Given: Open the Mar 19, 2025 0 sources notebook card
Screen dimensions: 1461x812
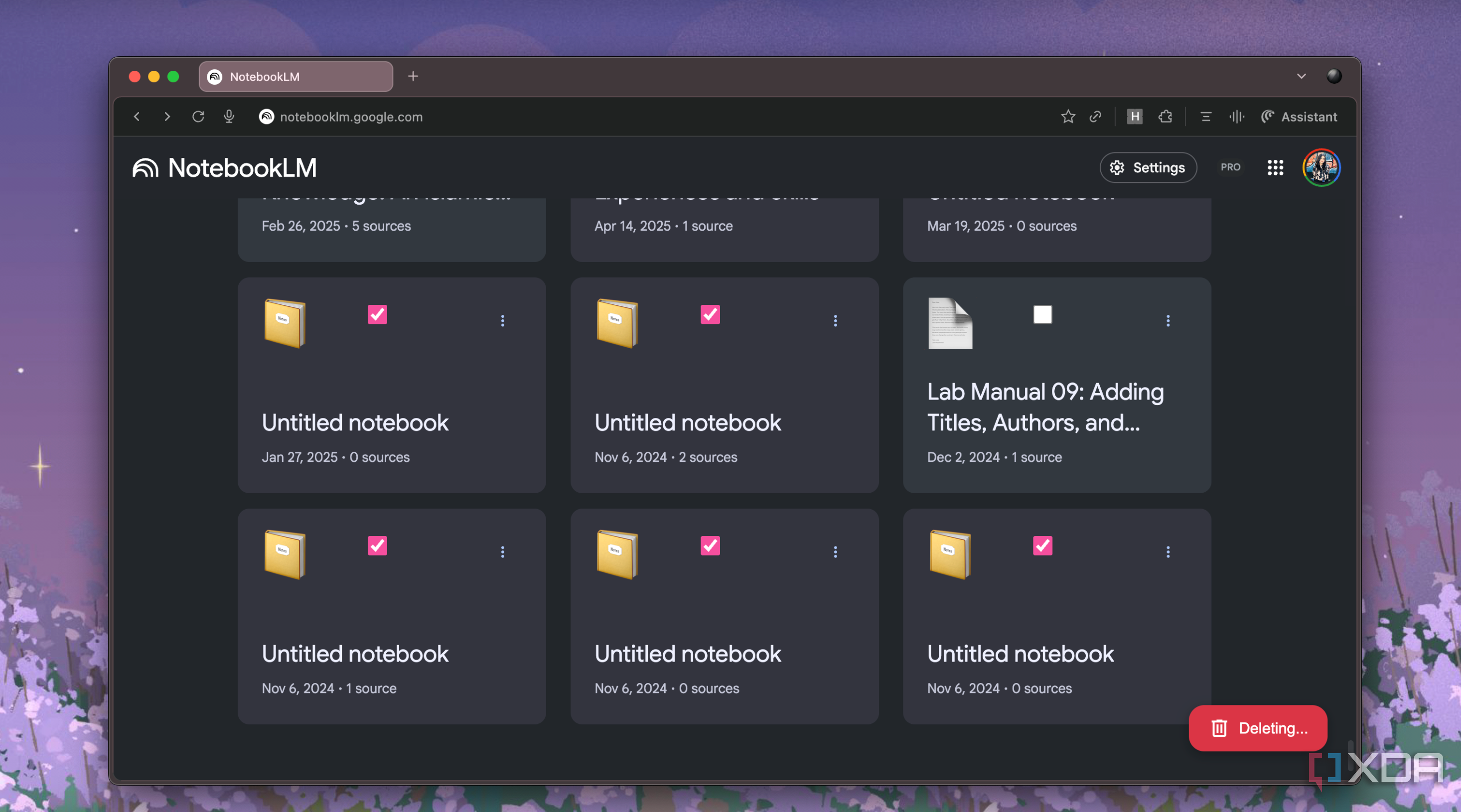Looking at the screenshot, I should (1056, 229).
